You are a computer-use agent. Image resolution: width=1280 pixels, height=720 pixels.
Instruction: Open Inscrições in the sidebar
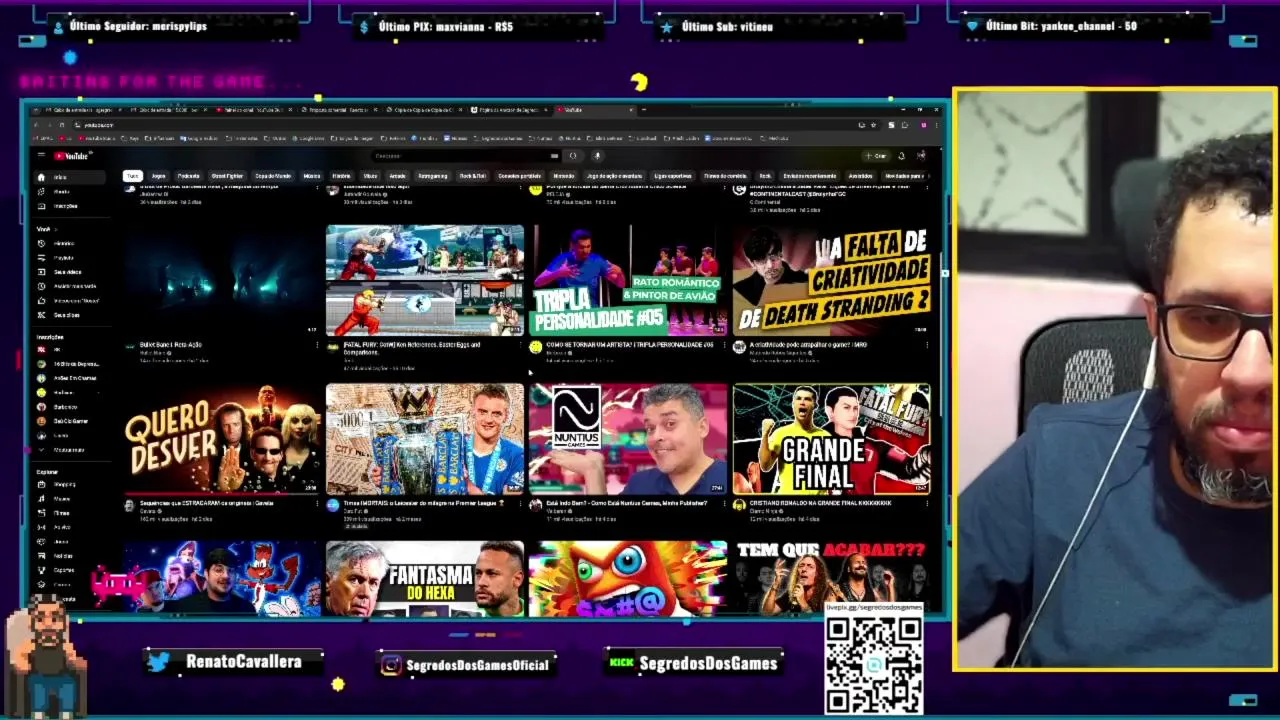(x=72, y=206)
